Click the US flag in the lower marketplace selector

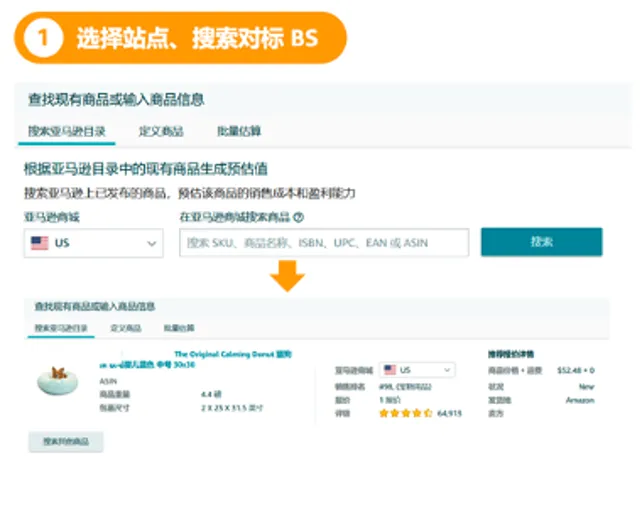(x=390, y=369)
